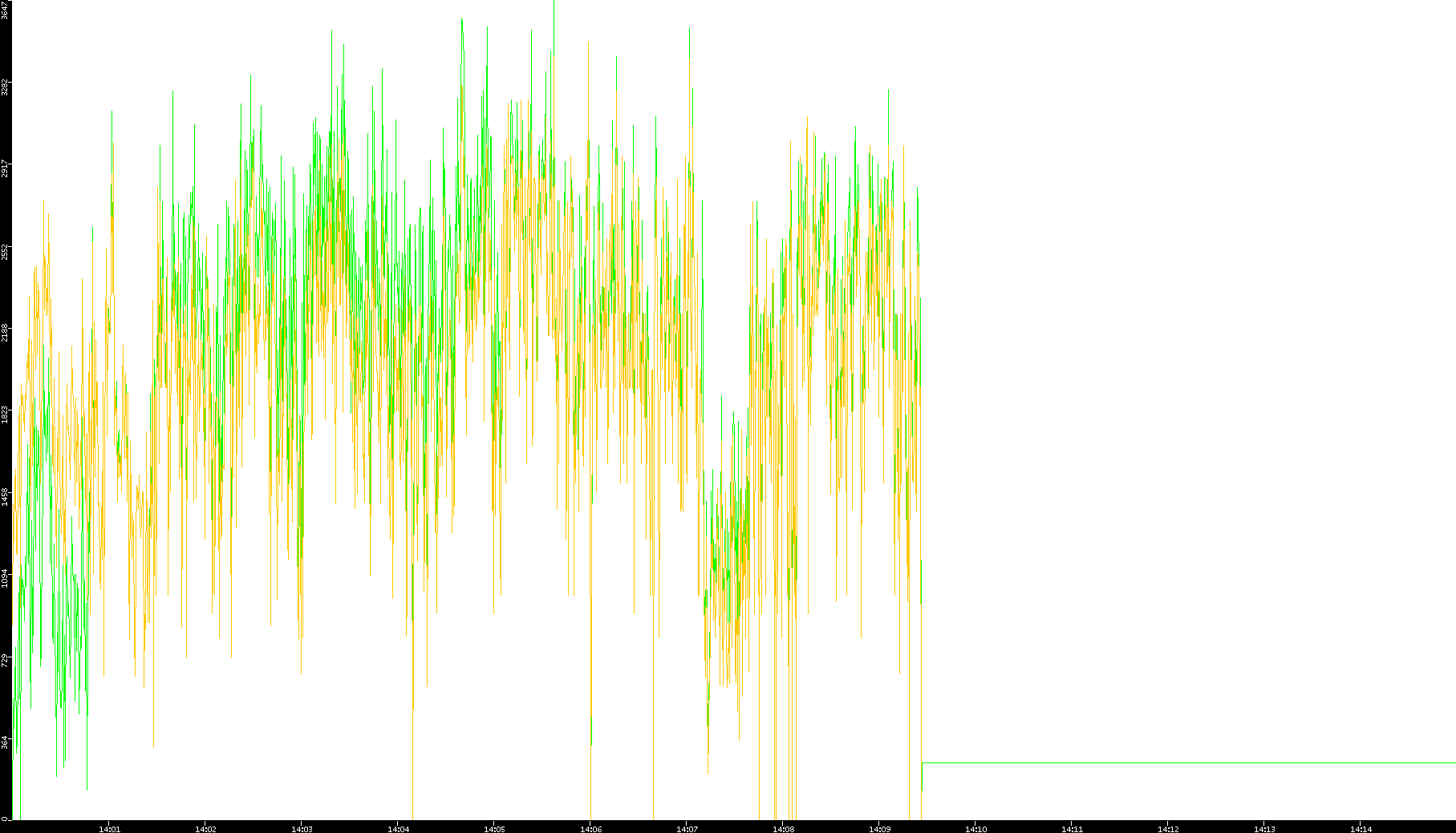Click the 14:11 time axis label
Screen dimensions: 1456x833
pos(1072,829)
